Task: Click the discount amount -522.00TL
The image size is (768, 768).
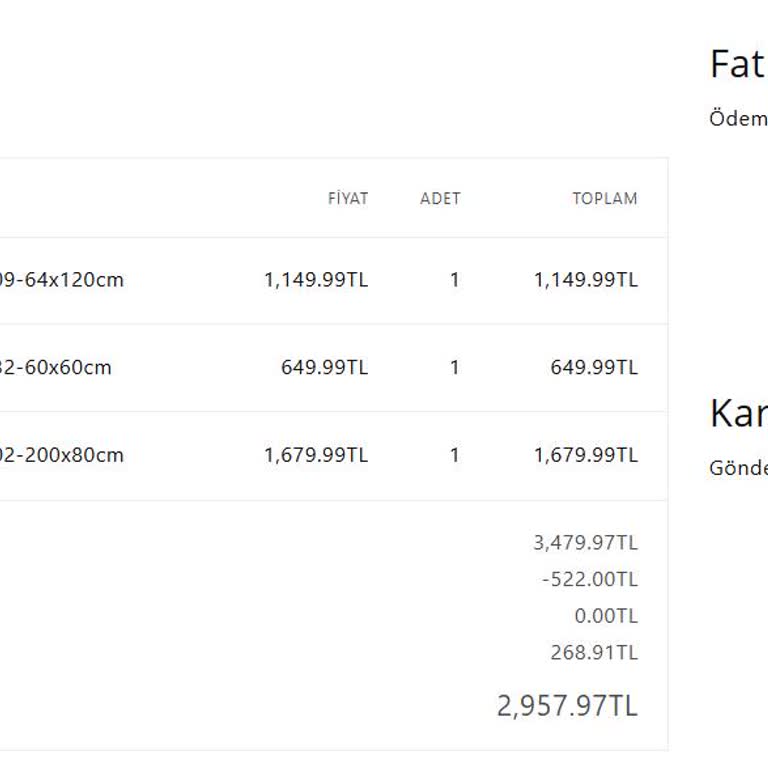Action: click(x=590, y=579)
